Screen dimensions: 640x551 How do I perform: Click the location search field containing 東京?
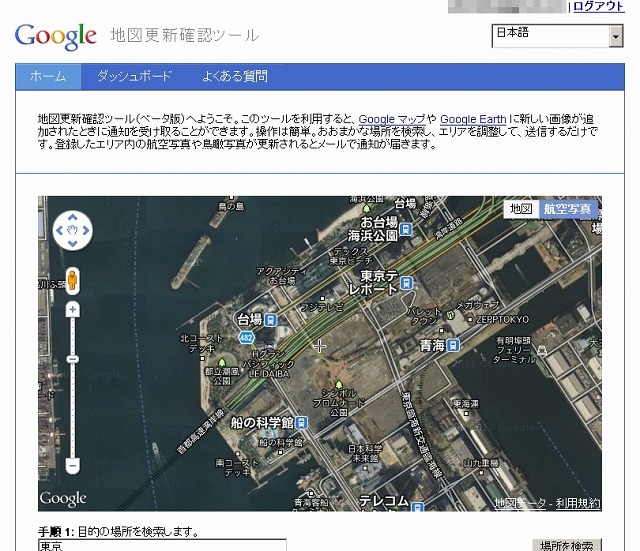point(162,545)
